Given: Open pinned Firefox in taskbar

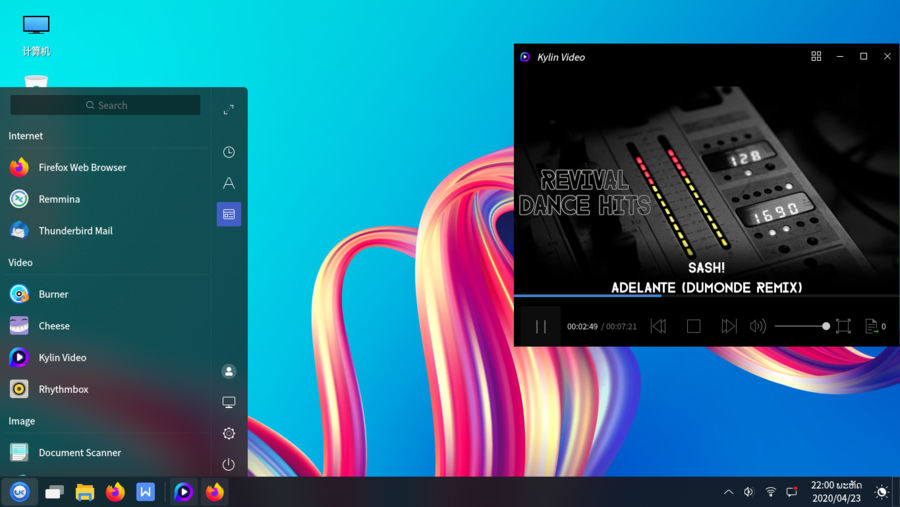Looking at the screenshot, I should pyautogui.click(x=115, y=492).
